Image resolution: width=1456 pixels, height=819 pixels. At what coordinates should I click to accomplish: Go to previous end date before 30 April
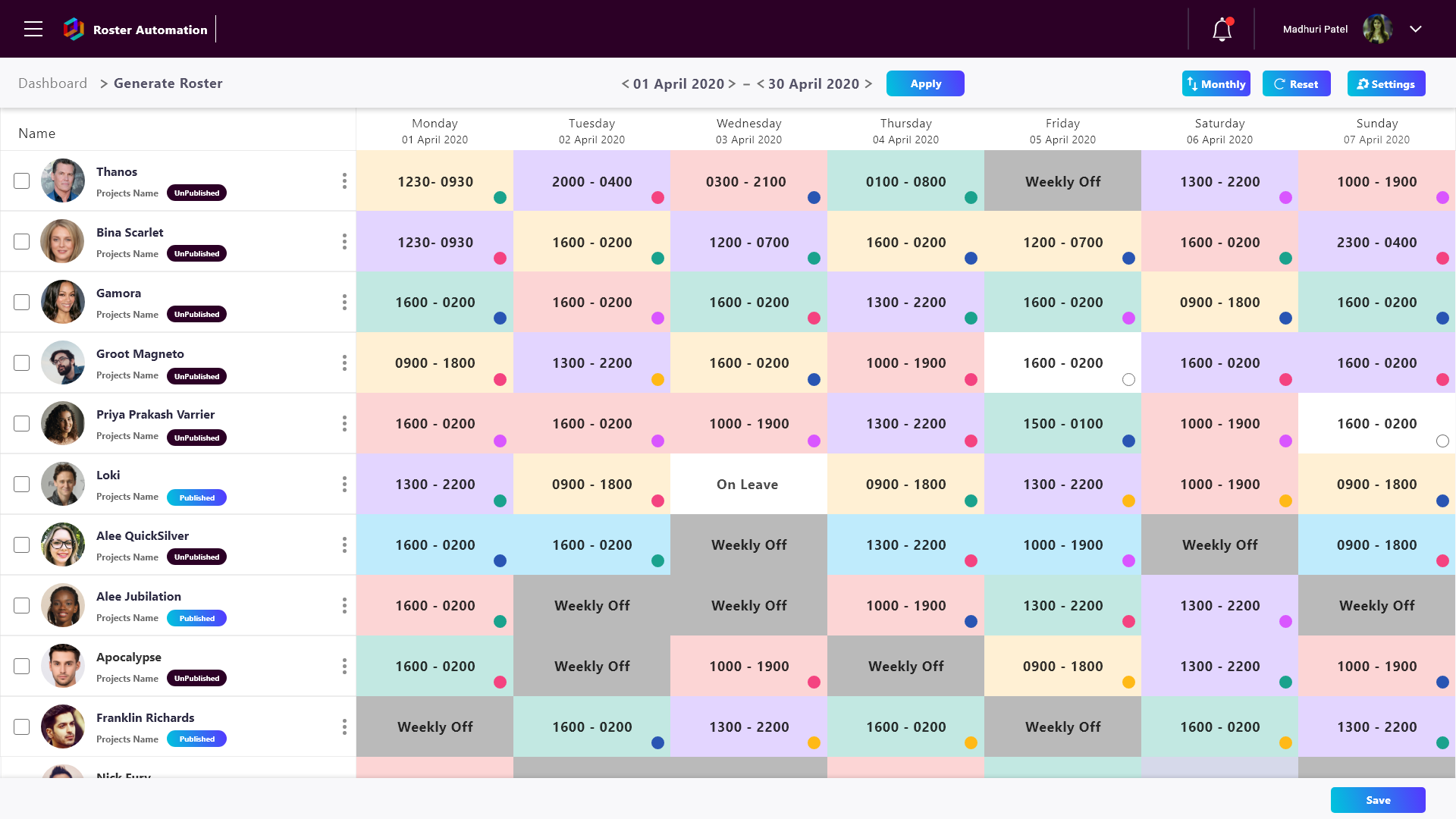tap(761, 84)
